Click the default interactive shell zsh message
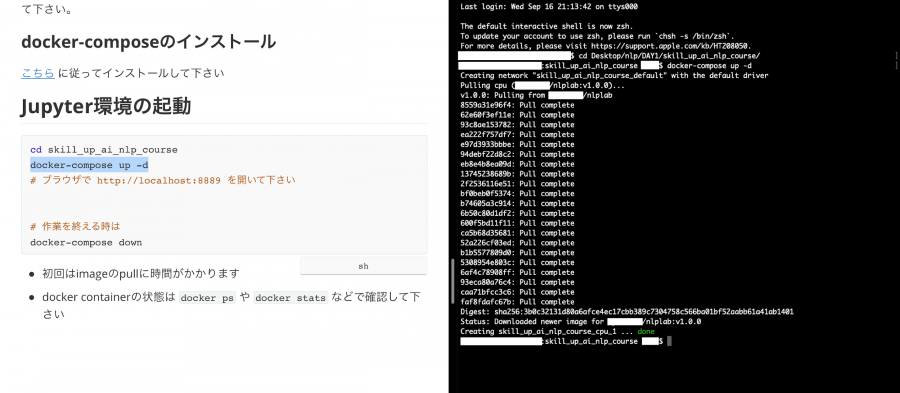The height and width of the screenshot is (393, 900). [546, 26]
